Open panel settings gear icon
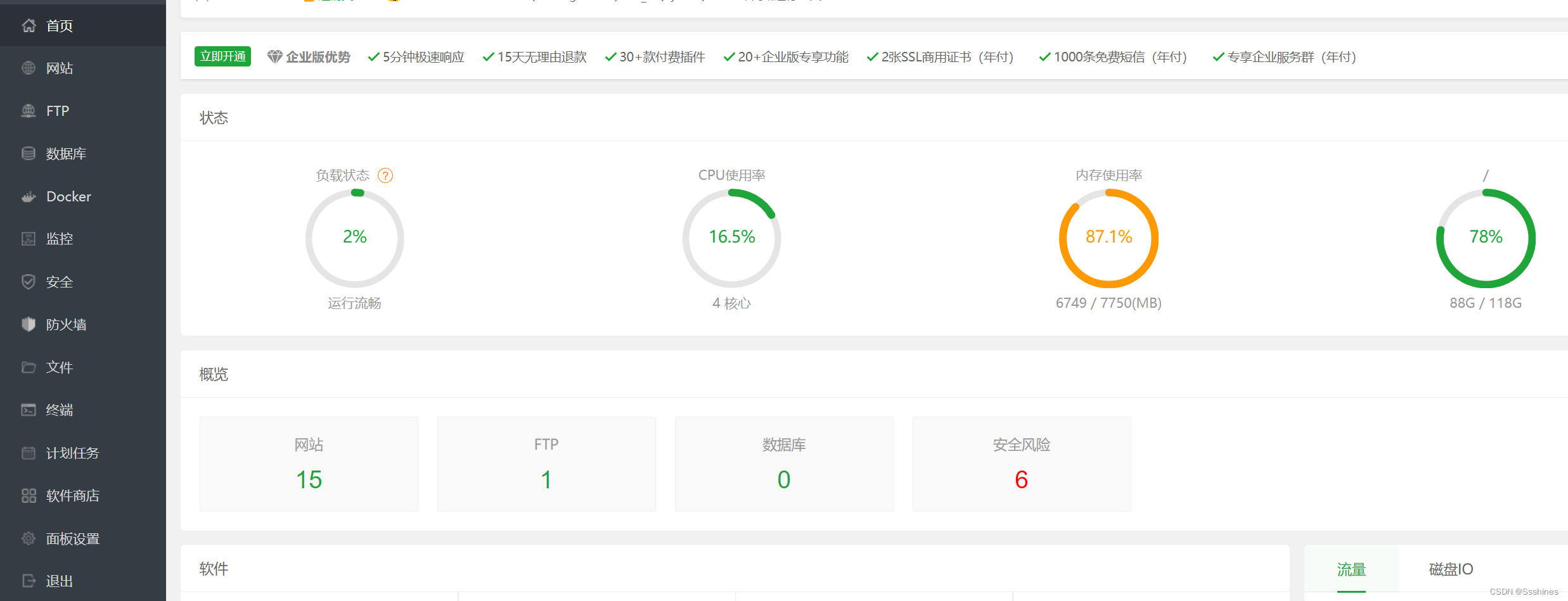 (x=29, y=538)
